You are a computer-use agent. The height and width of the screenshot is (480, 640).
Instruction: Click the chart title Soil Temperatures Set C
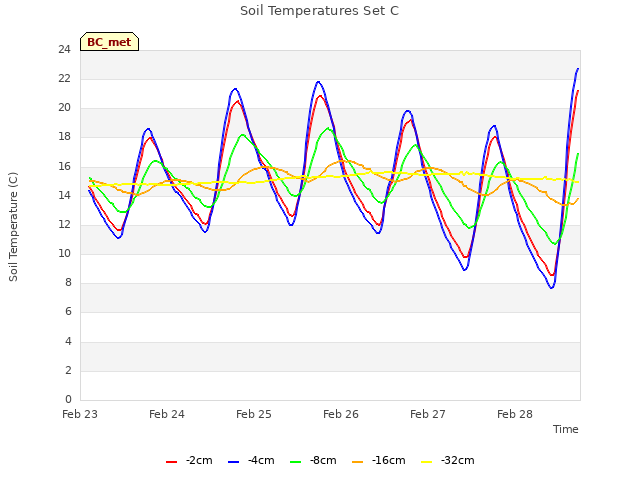[319, 11]
